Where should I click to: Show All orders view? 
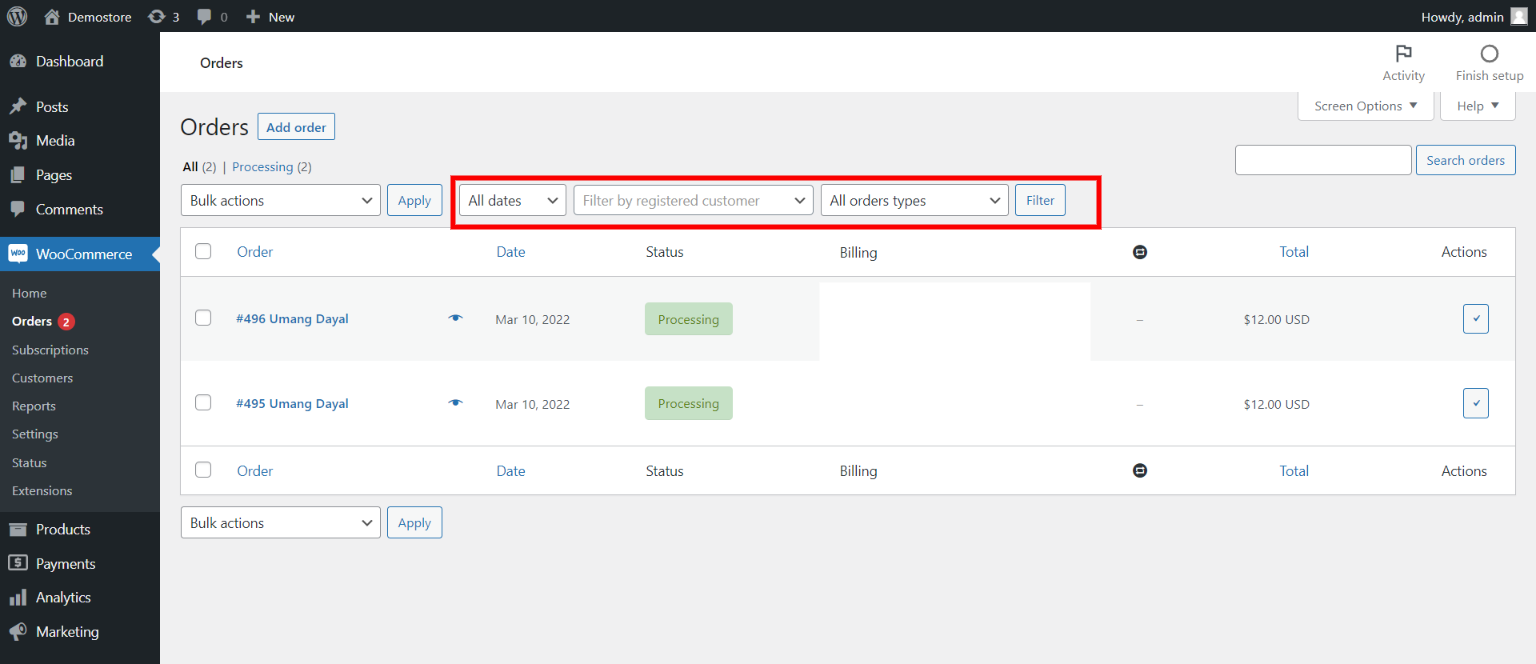tap(190, 167)
